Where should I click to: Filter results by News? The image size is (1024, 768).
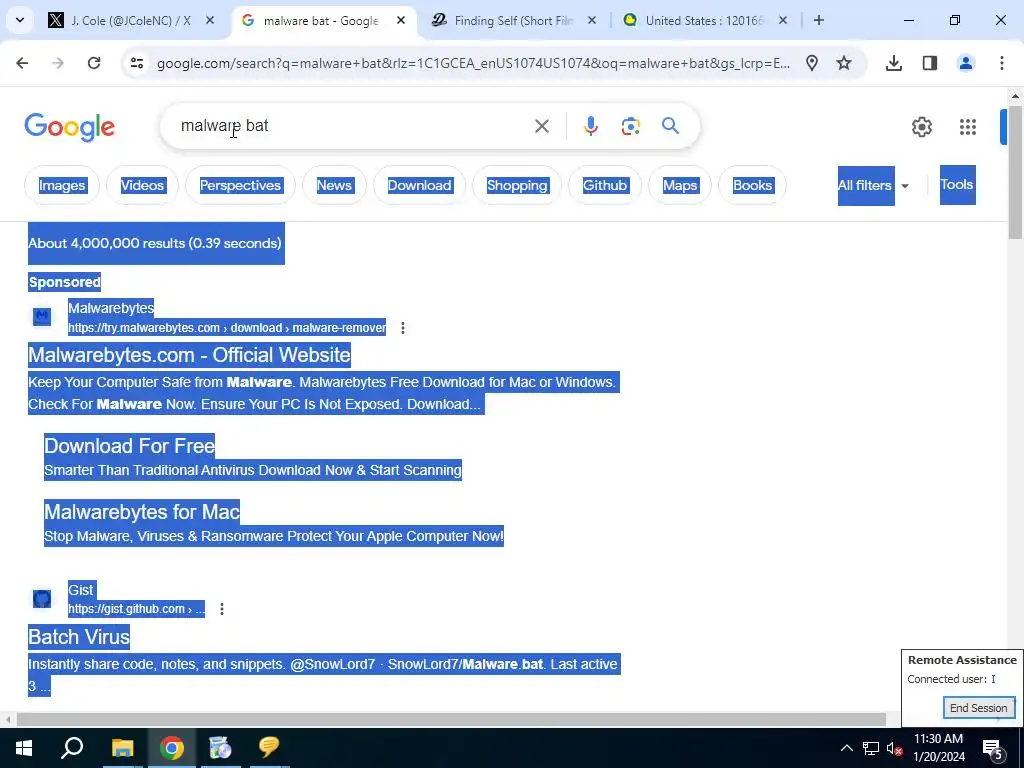[334, 185]
